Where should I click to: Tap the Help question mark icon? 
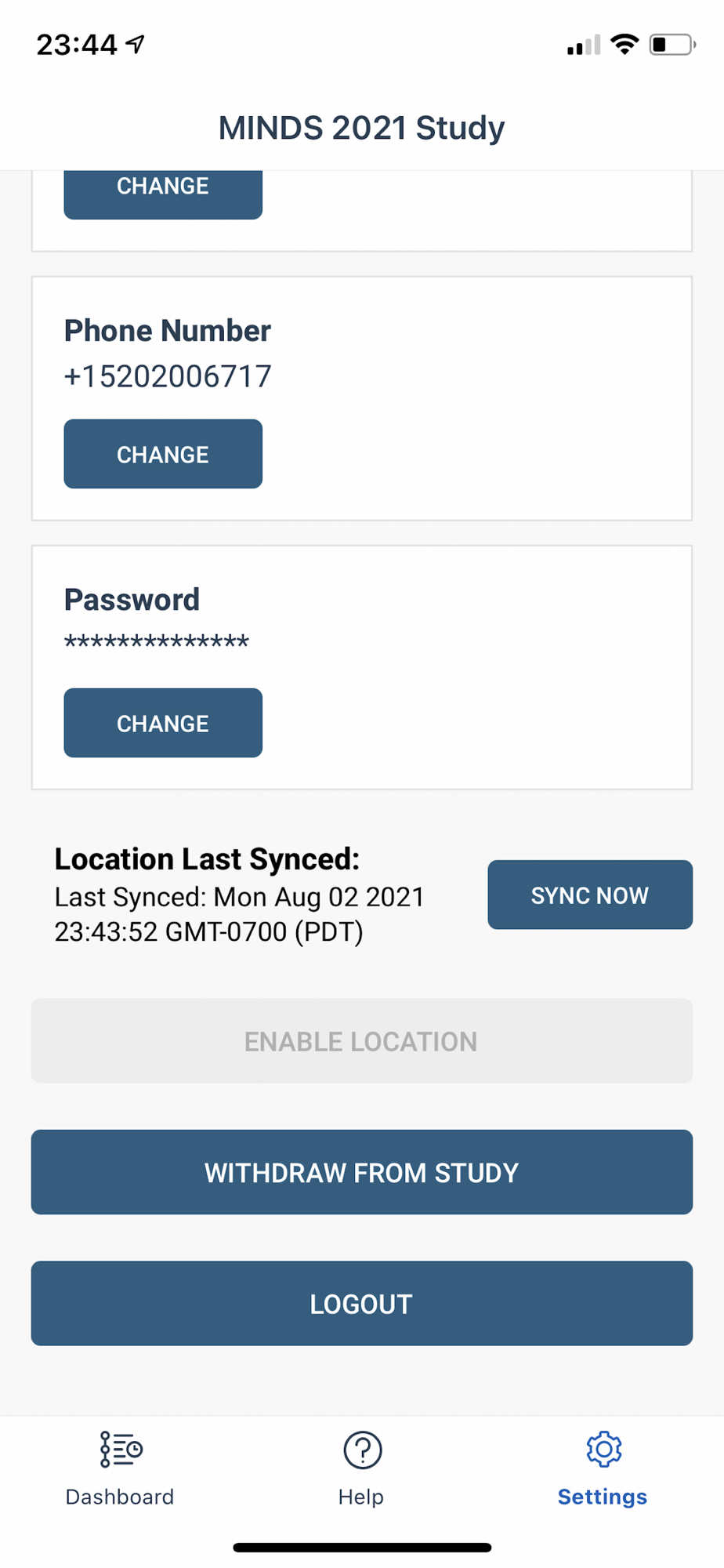coord(362,1450)
